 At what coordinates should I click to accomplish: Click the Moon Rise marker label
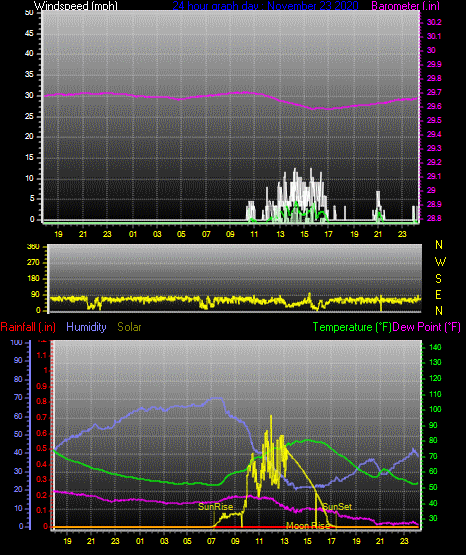coord(308,526)
